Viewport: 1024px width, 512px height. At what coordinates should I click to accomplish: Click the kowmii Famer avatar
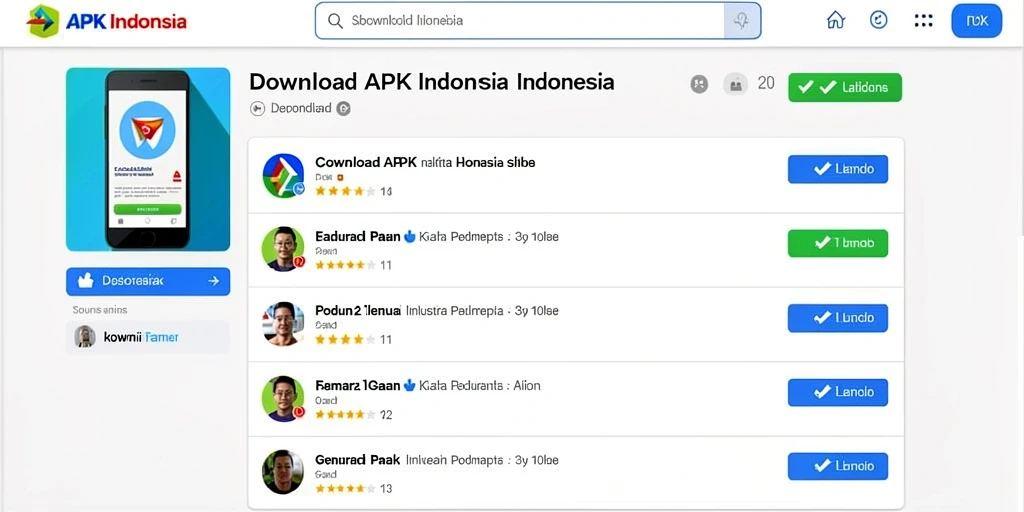[85, 337]
